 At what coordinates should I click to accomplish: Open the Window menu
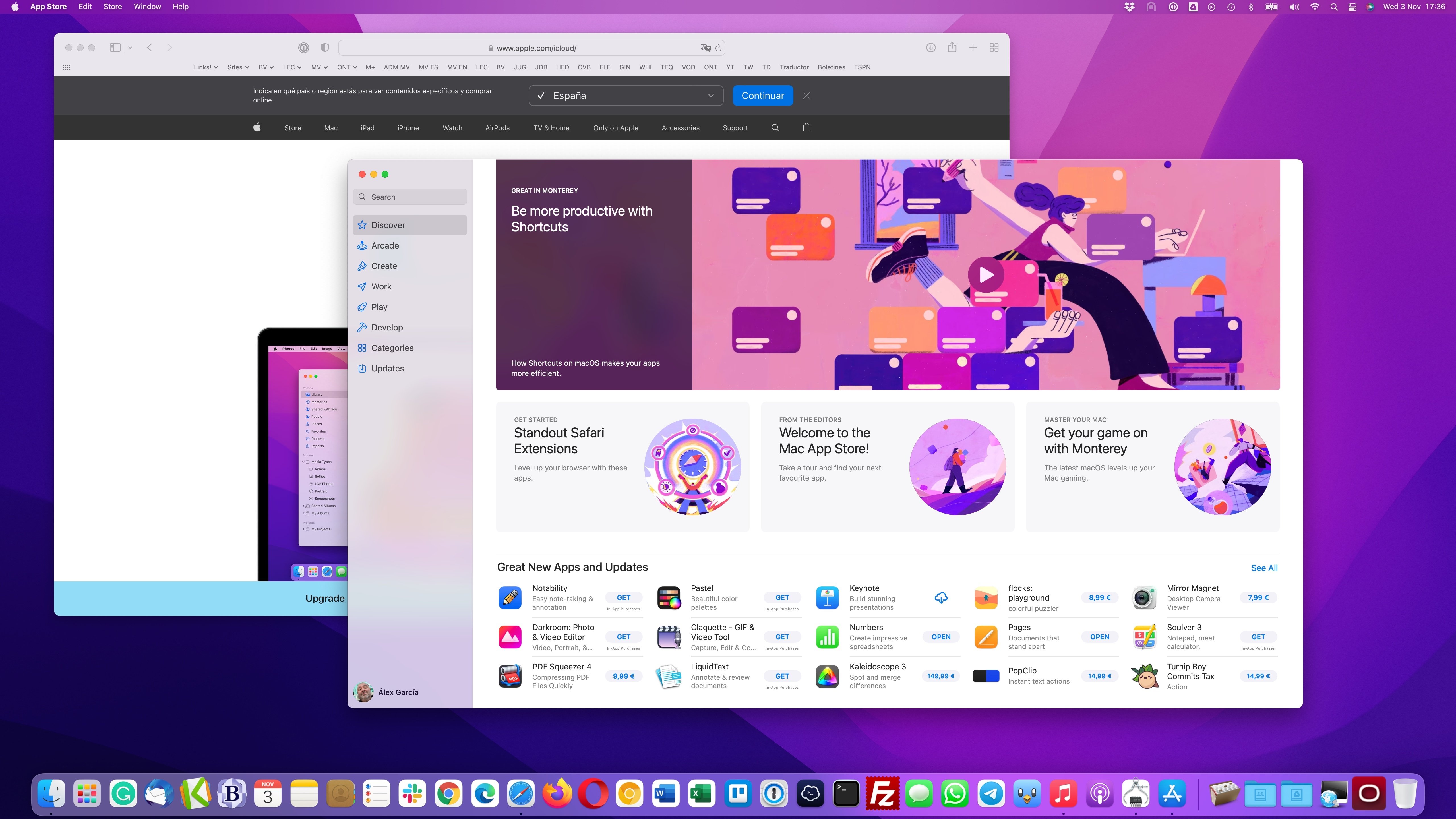(x=147, y=7)
